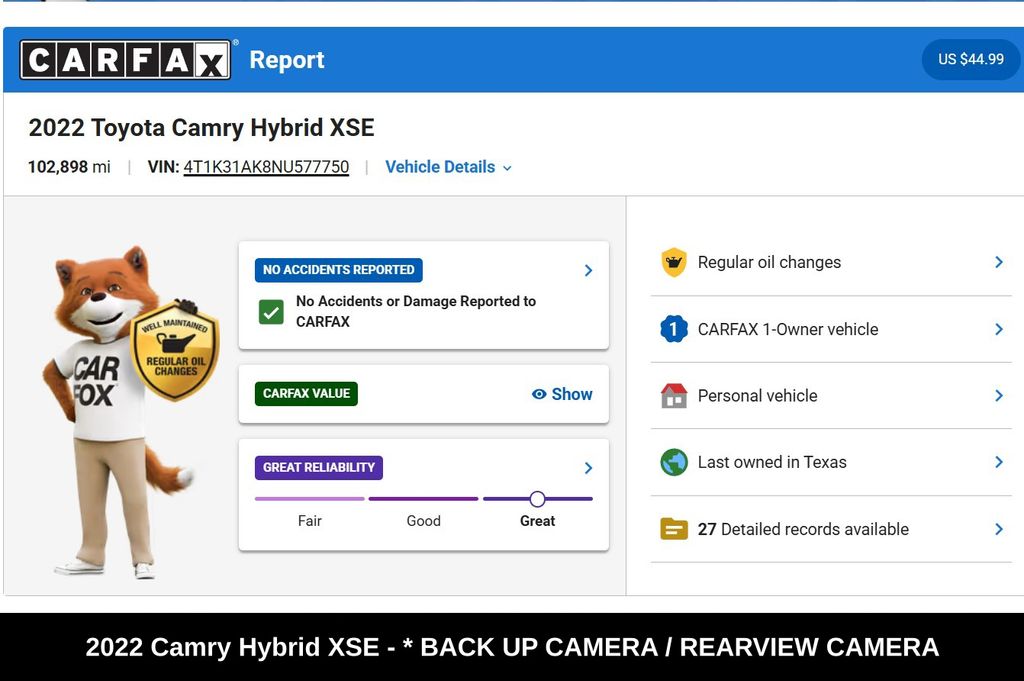Click the globe icon for Last owned
The height and width of the screenshot is (681, 1024).
[x=674, y=462]
